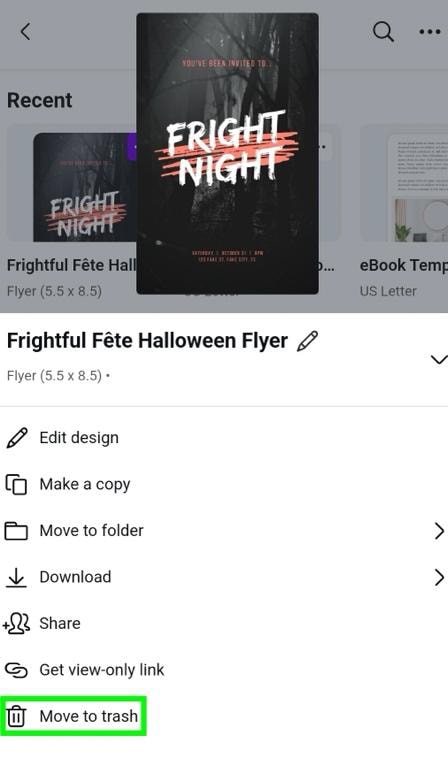This screenshot has width=448, height=759.
Task: Select Get view-only link entry
Action: 224,670
